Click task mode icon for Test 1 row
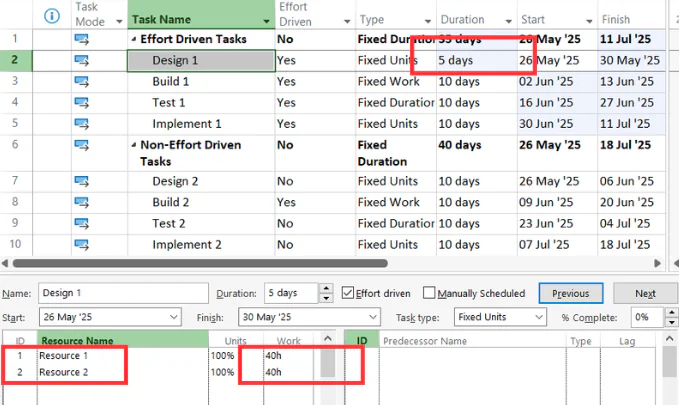Image resolution: width=679 pixels, height=405 pixels. click(81, 103)
